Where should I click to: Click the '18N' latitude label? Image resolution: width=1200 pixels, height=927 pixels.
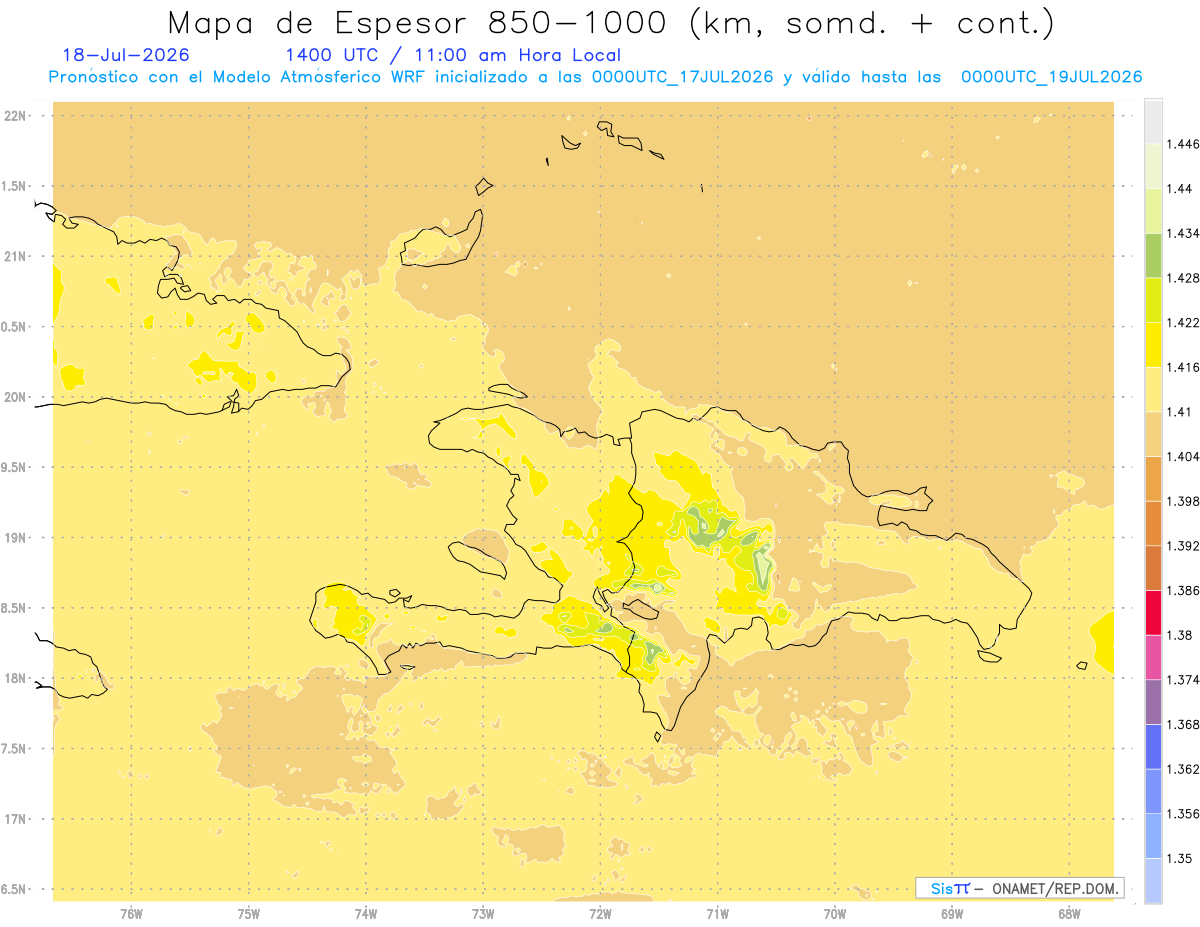(x=14, y=679)
